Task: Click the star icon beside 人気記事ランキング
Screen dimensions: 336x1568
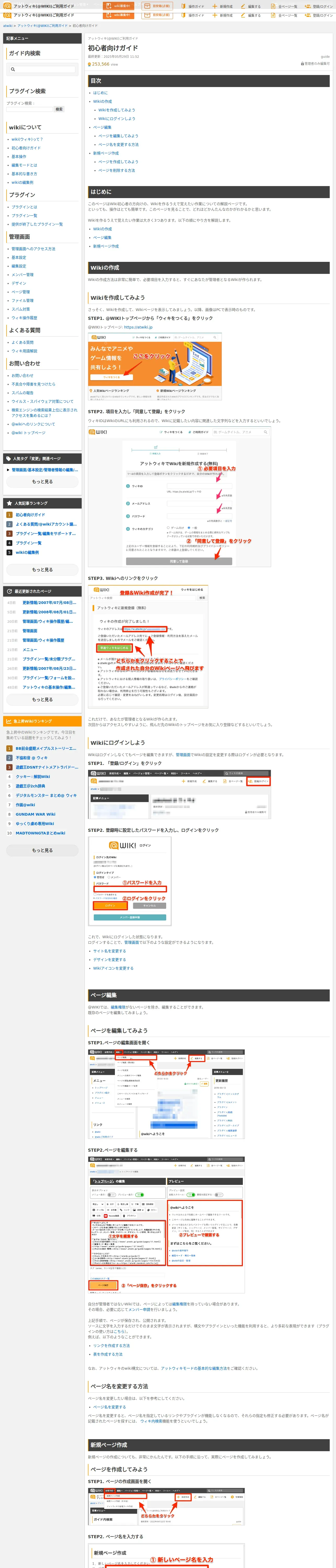Action: [9, 503]
